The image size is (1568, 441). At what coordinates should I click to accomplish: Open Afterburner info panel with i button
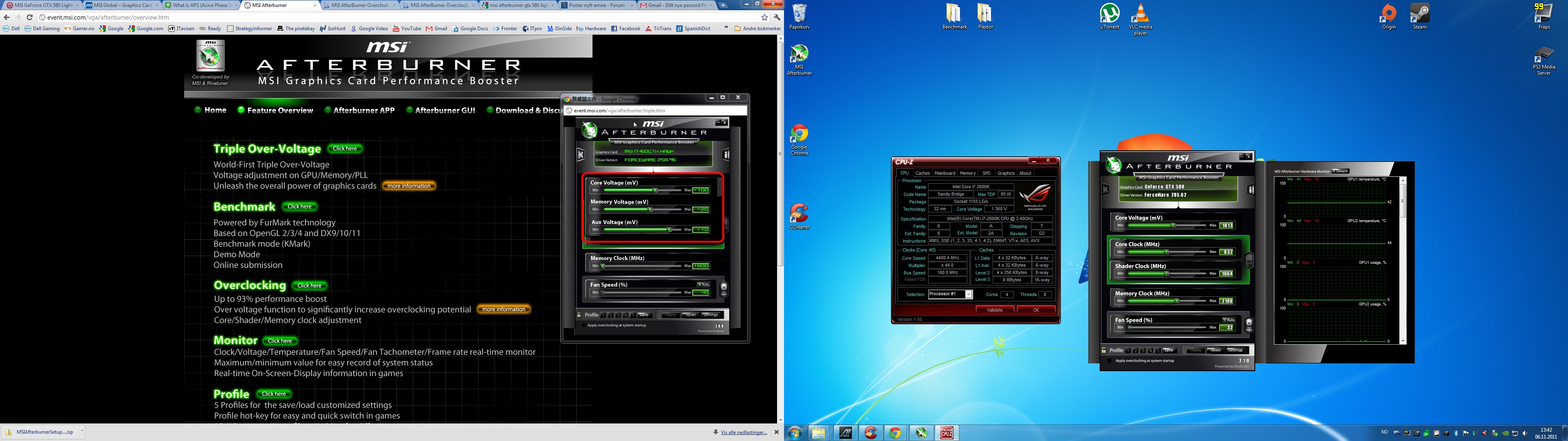1251,189
